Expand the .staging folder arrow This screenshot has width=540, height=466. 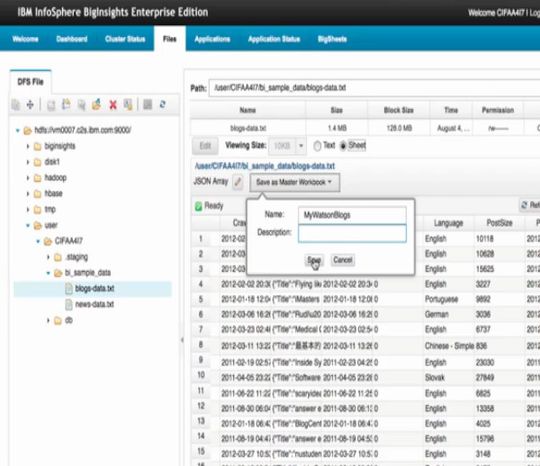48,257
